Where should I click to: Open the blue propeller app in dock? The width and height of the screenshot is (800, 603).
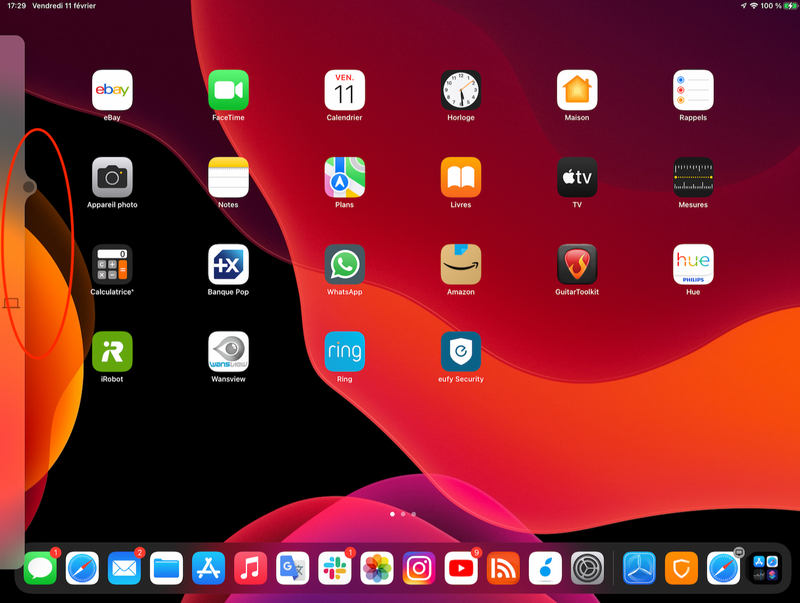click(639, 568)
